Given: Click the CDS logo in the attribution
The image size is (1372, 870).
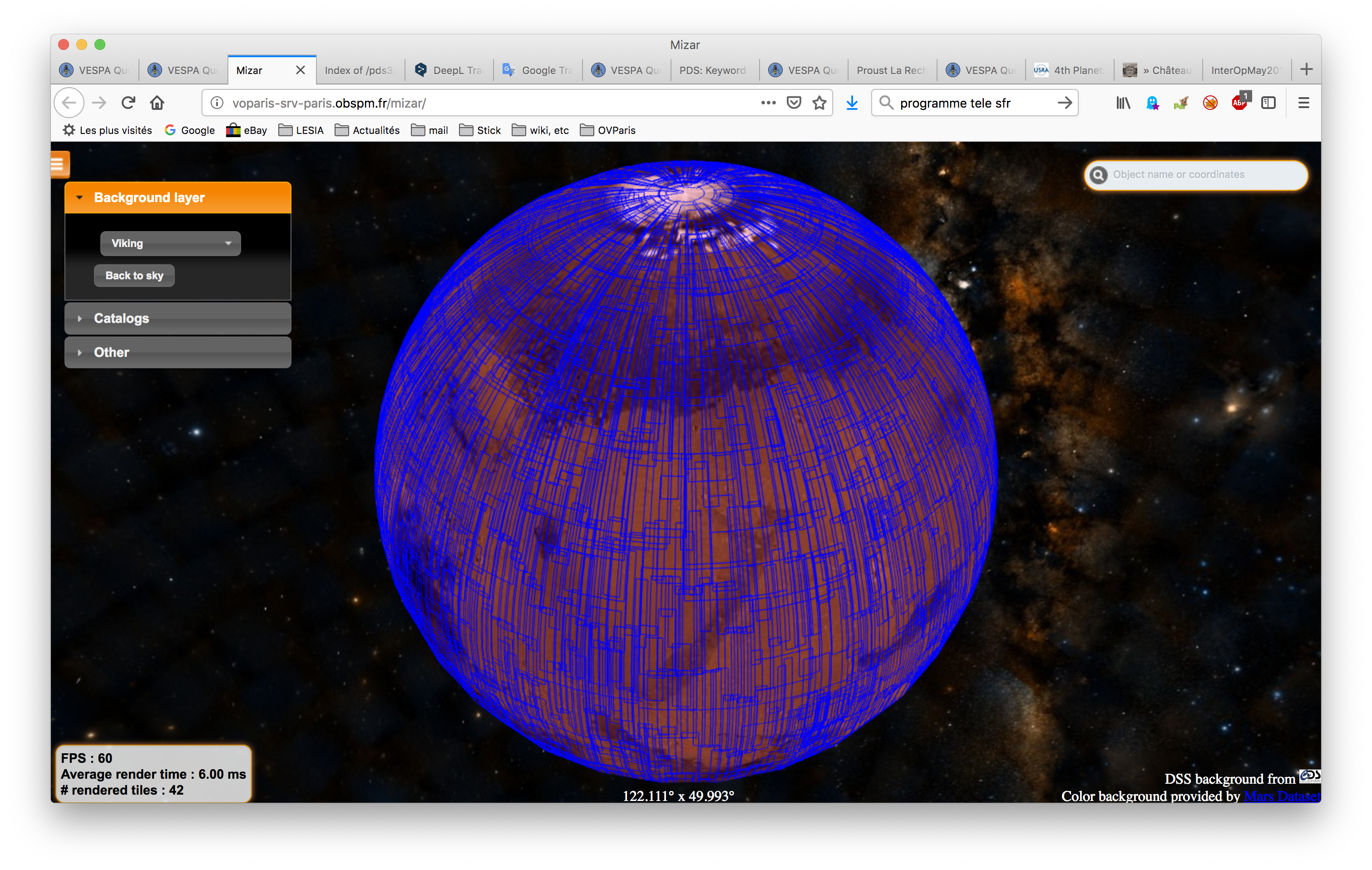Looking at the screenshot, I should click(1309, 776).
